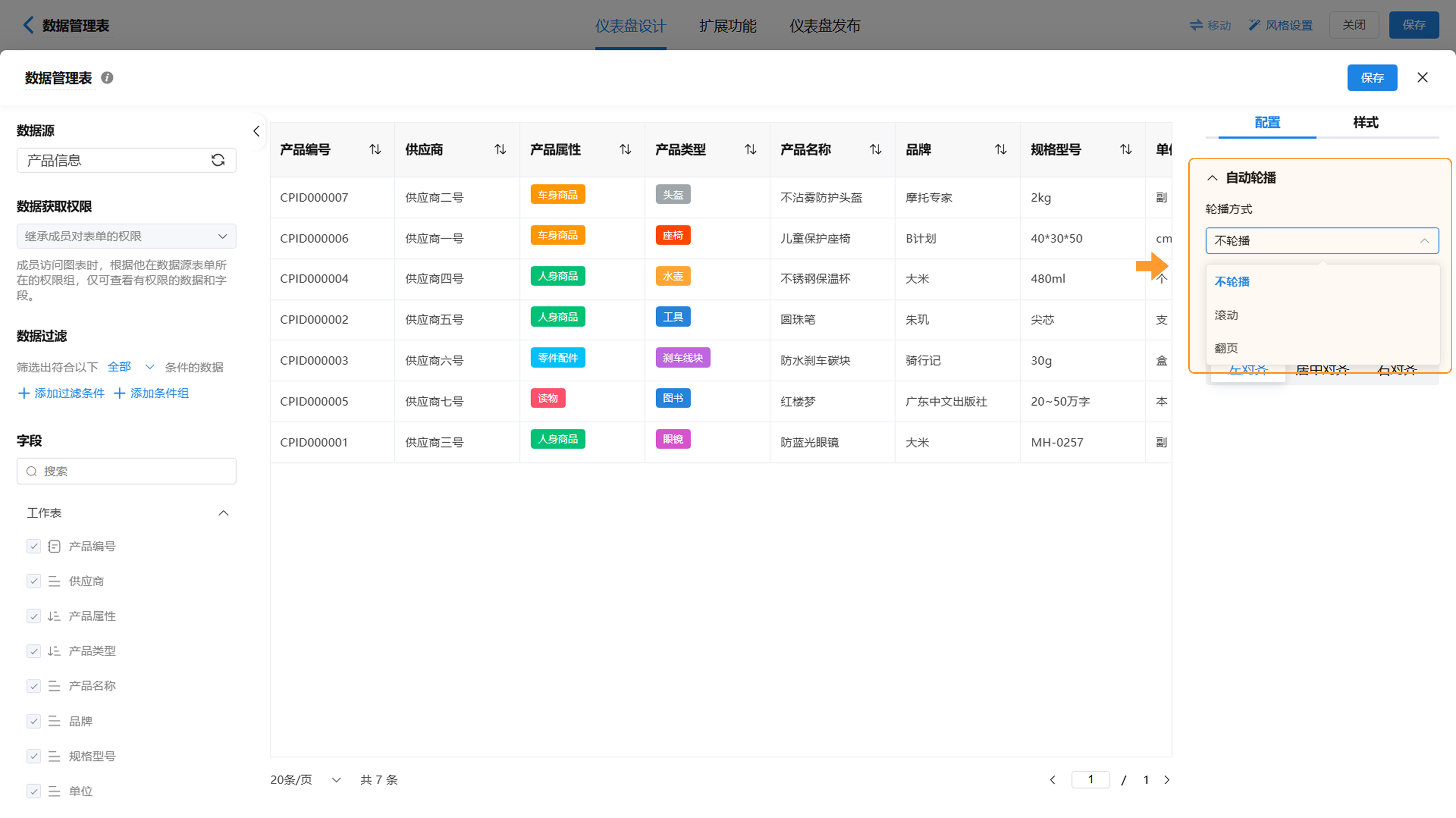This screenshot has height=818, width=1456.
Task: Choose 翻页 carousel mode
Action: point(1322,348)
